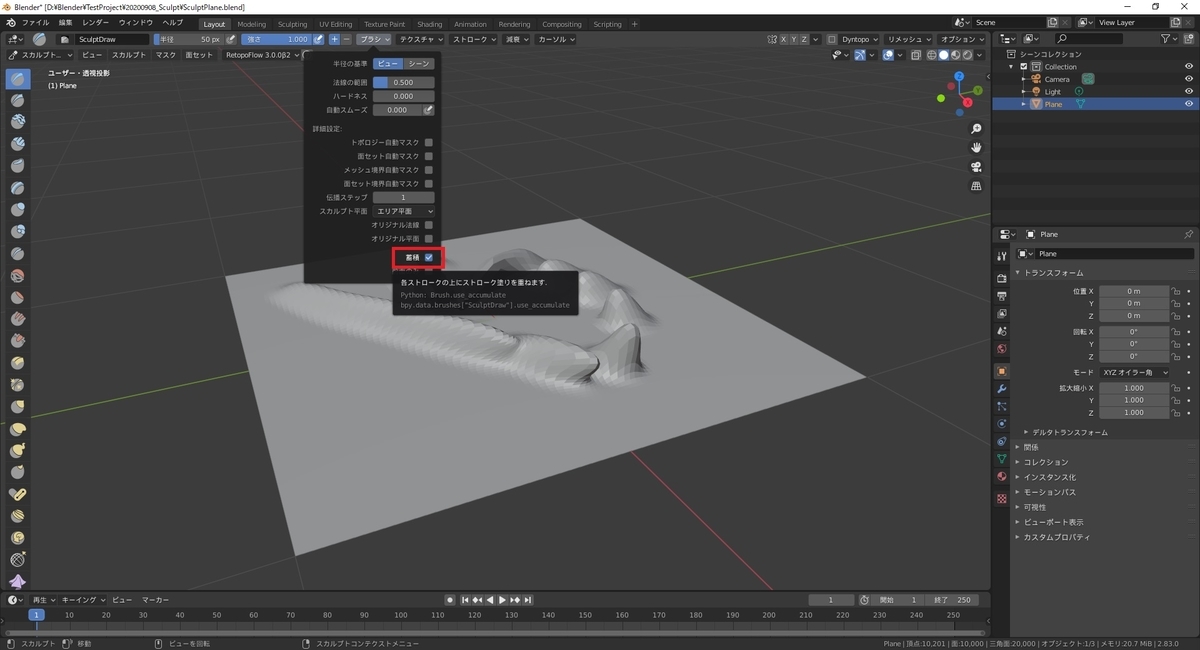Click the viewport zoom magnifier icon
This screenshot has width=1200, height=650.
click(976, 129)
